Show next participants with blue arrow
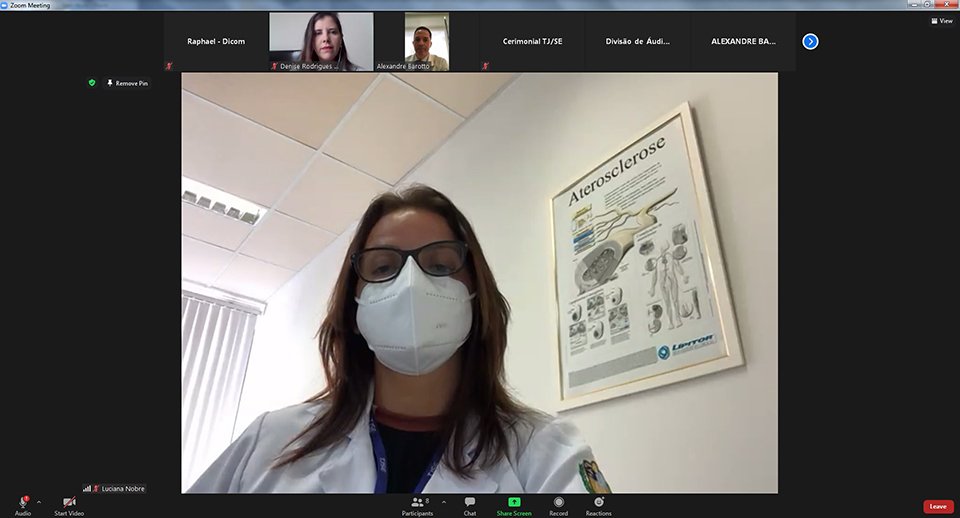The width and height of the screenshot is (960, 518). 810,41
